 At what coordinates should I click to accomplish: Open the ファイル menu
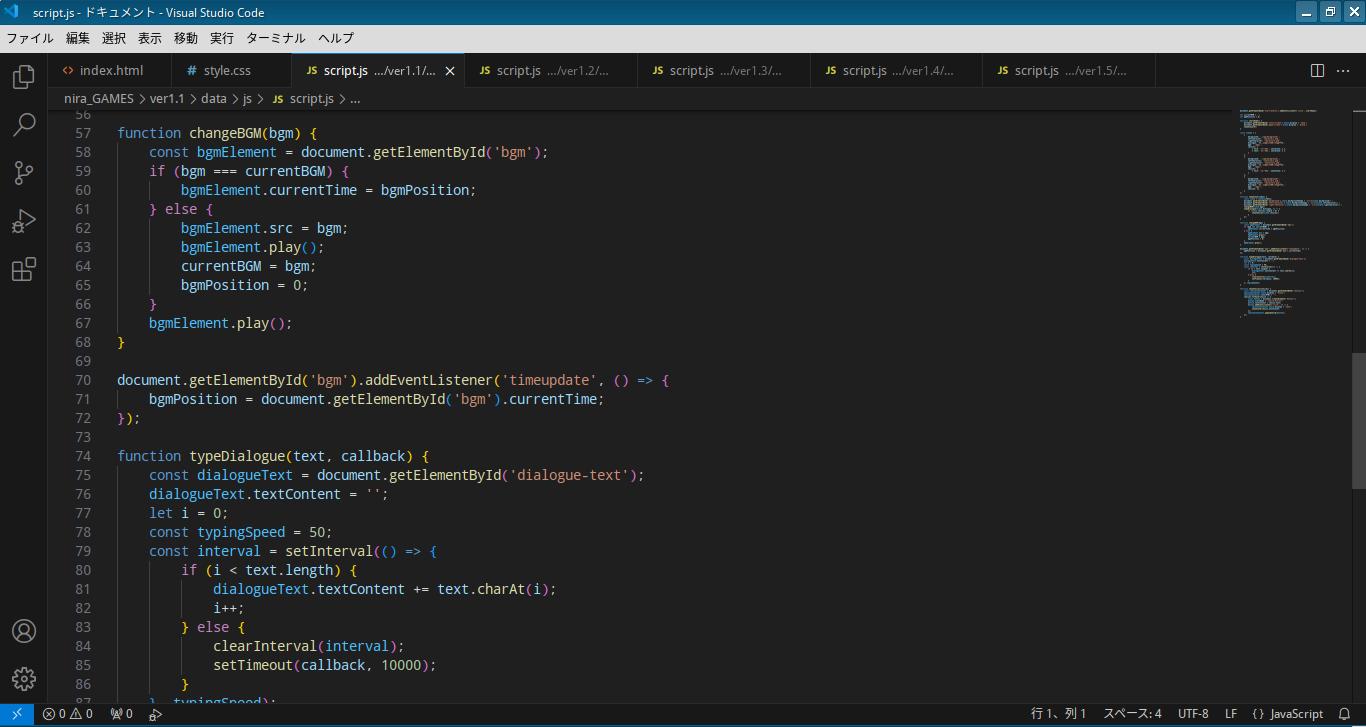pos(30,38)
